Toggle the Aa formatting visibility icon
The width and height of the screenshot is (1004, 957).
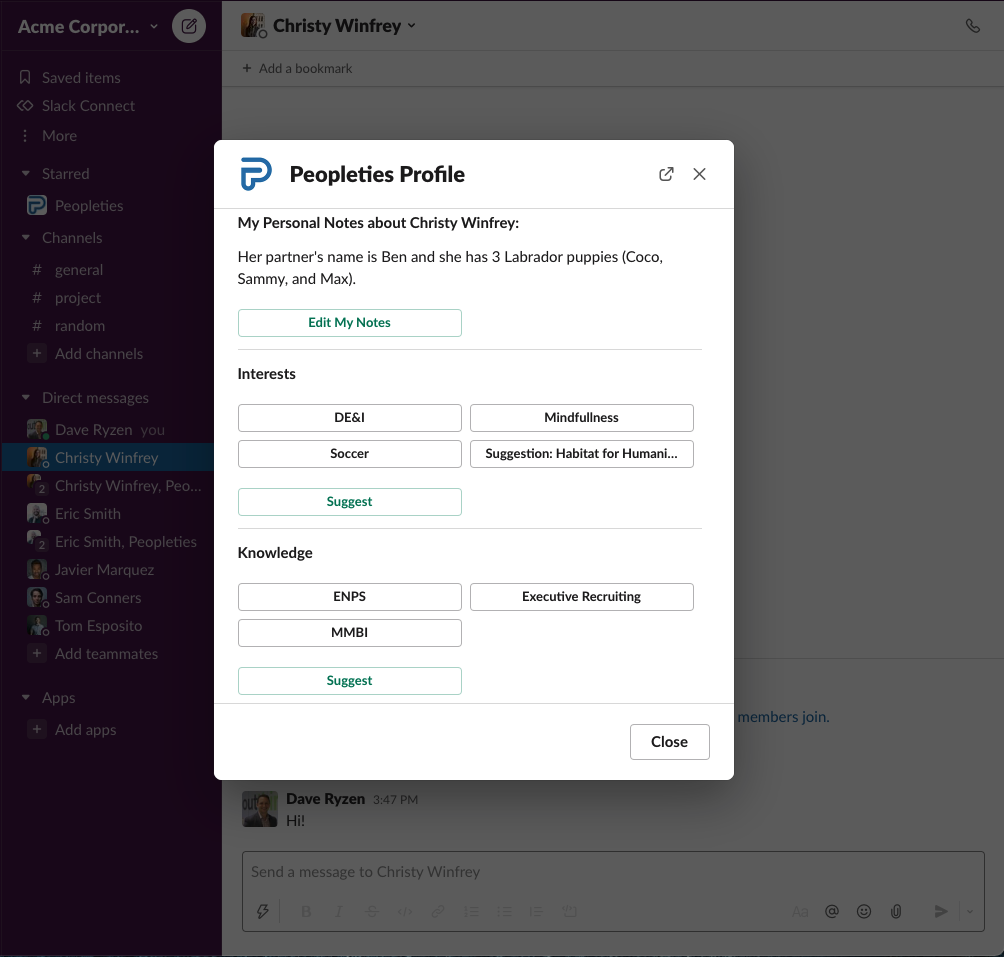click(800, 911)
